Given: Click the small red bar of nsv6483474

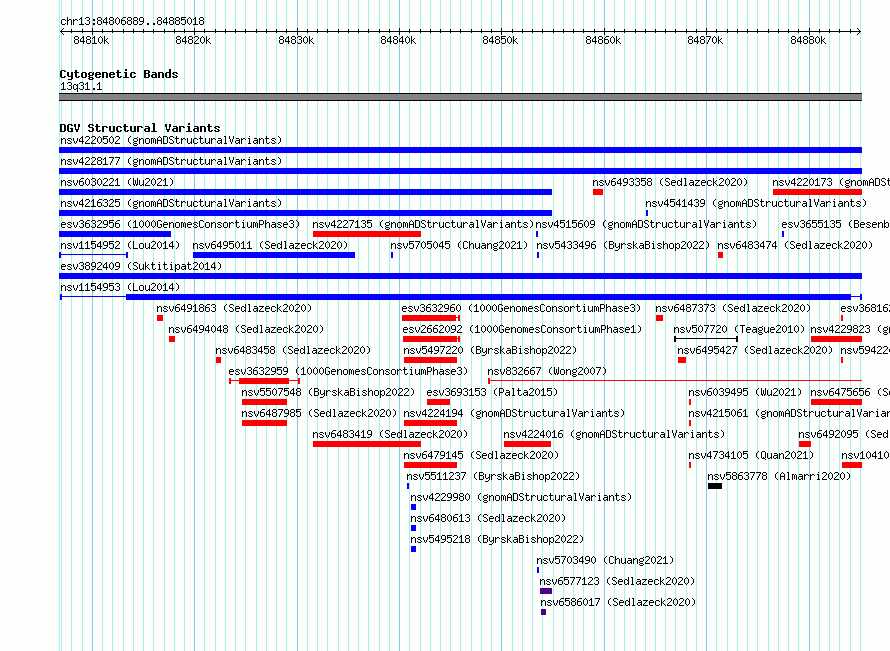Looking at the screenshot, I should (x=720, y=255).
